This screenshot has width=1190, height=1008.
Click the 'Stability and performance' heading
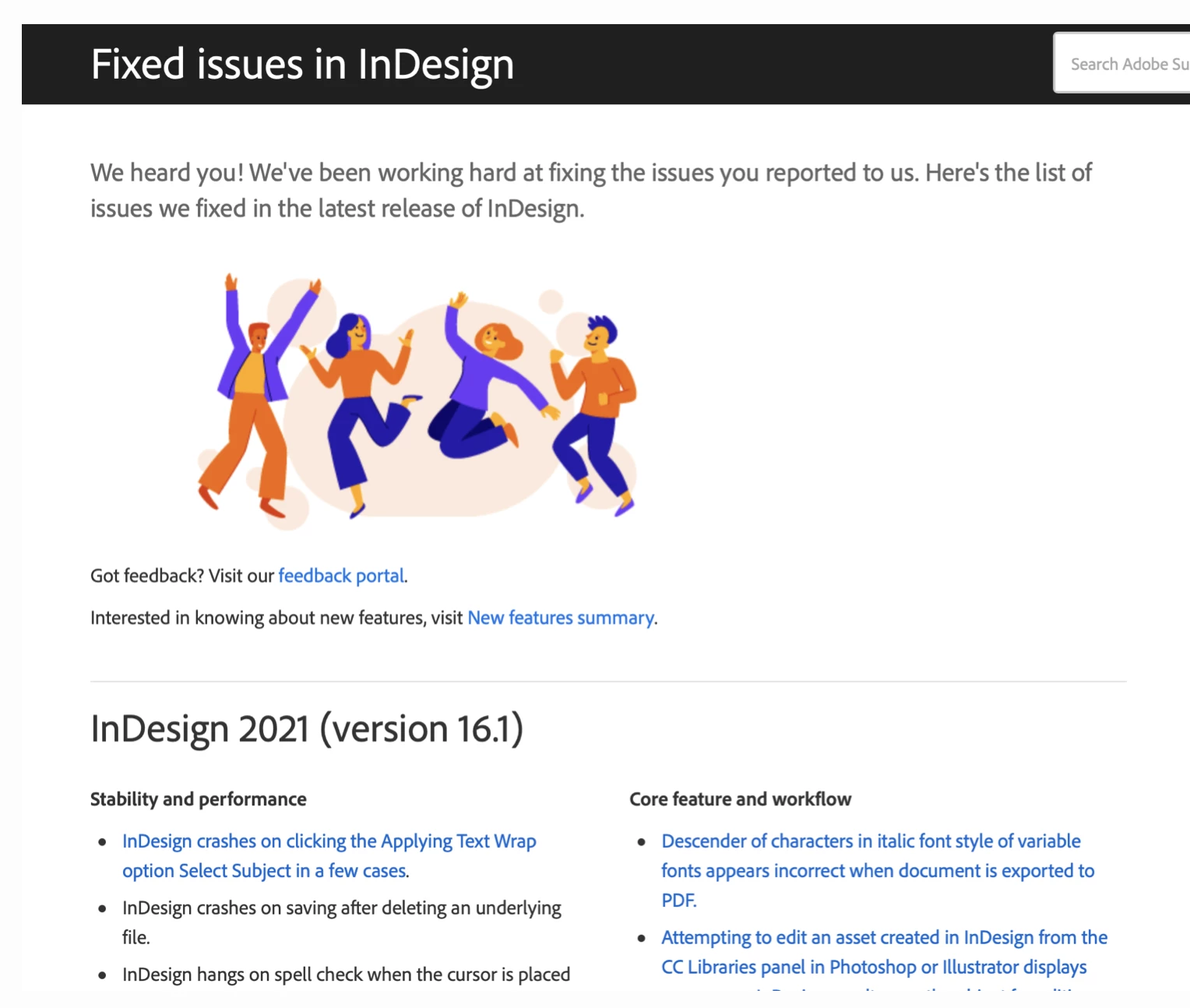tap(199, 799)
